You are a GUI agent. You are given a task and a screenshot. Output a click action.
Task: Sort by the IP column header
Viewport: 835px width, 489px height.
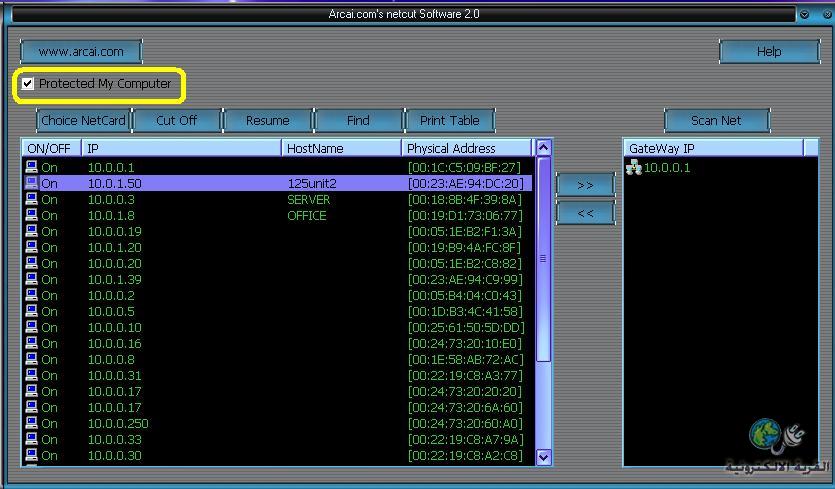tap(181, 148)
